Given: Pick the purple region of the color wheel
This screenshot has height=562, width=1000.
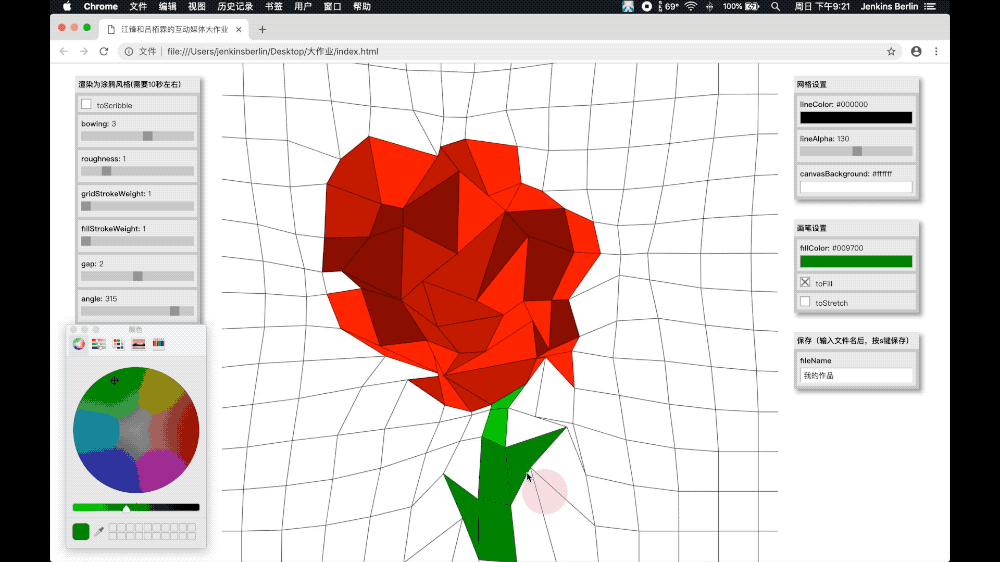Looking at the screenshot, I should click(160, 469).
